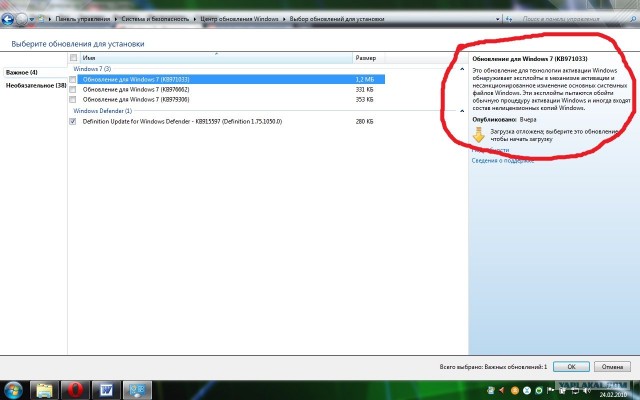Check the KB976662 update checkbox
The width and height of the screenshot is (640, 400).
(x=73, y=89)
